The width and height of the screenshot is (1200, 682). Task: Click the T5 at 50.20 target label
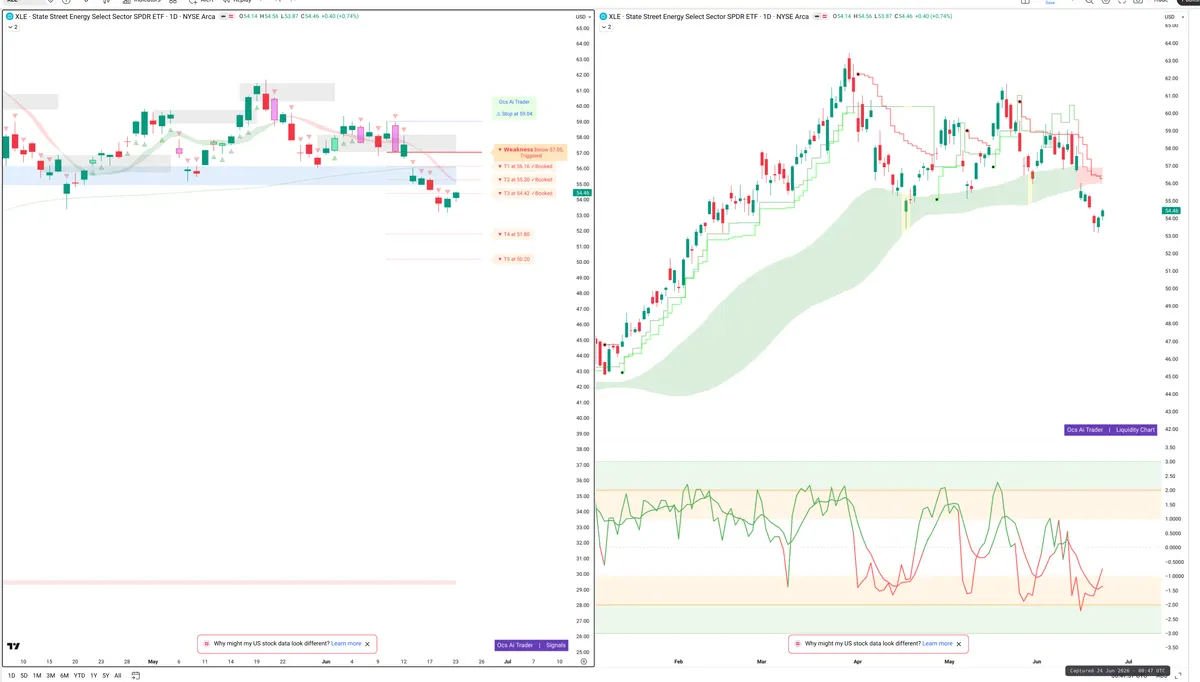point(514,259)
